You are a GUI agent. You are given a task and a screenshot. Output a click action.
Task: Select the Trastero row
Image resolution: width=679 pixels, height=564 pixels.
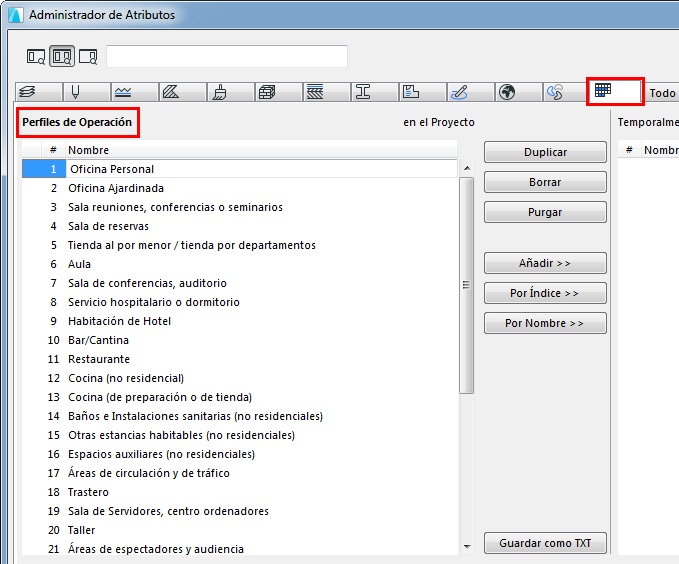click(240, 492)
